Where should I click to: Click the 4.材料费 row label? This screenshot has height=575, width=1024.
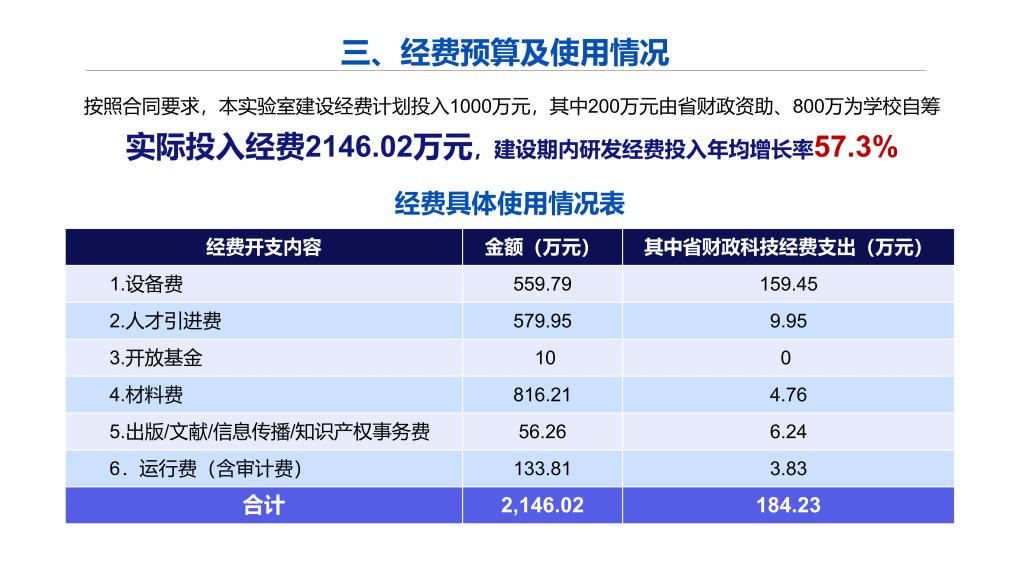pos(146,395)
